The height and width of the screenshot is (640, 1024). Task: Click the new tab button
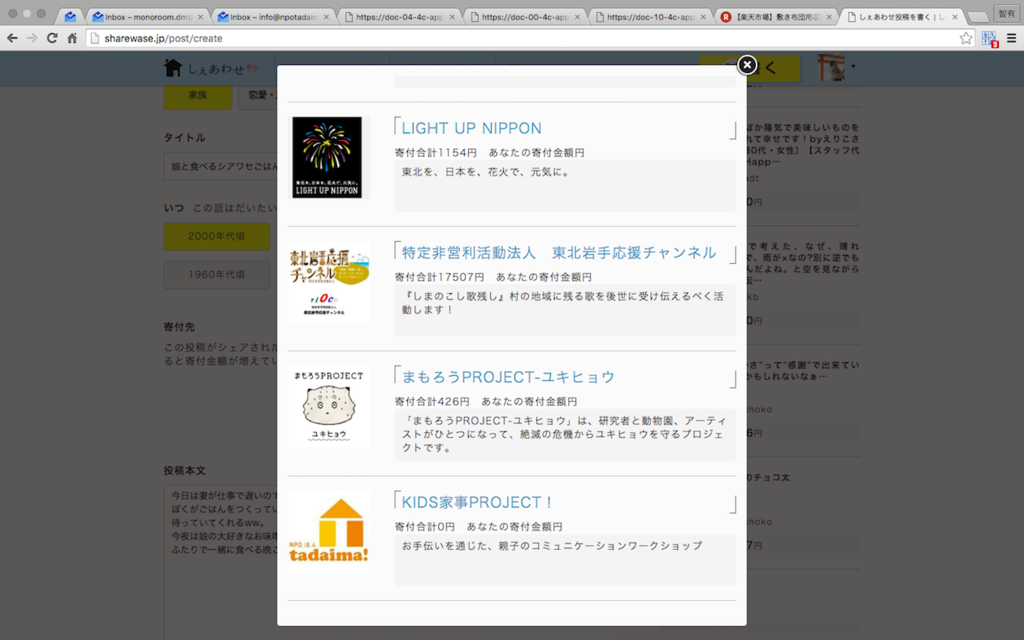978,17
